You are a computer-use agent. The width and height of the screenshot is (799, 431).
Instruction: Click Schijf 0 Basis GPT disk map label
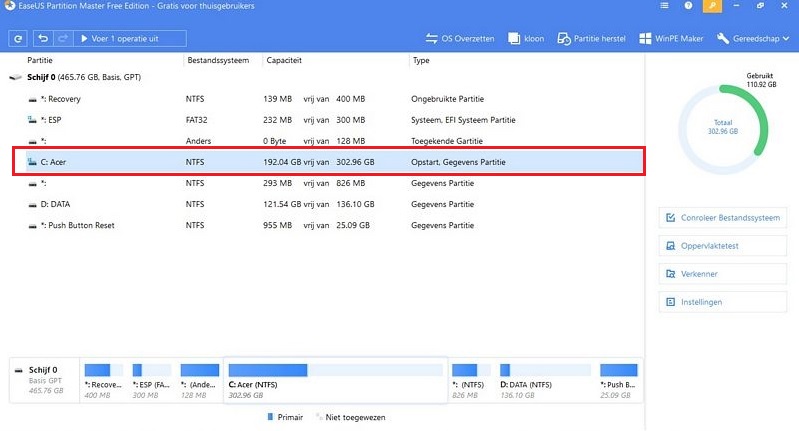[44, 380]
